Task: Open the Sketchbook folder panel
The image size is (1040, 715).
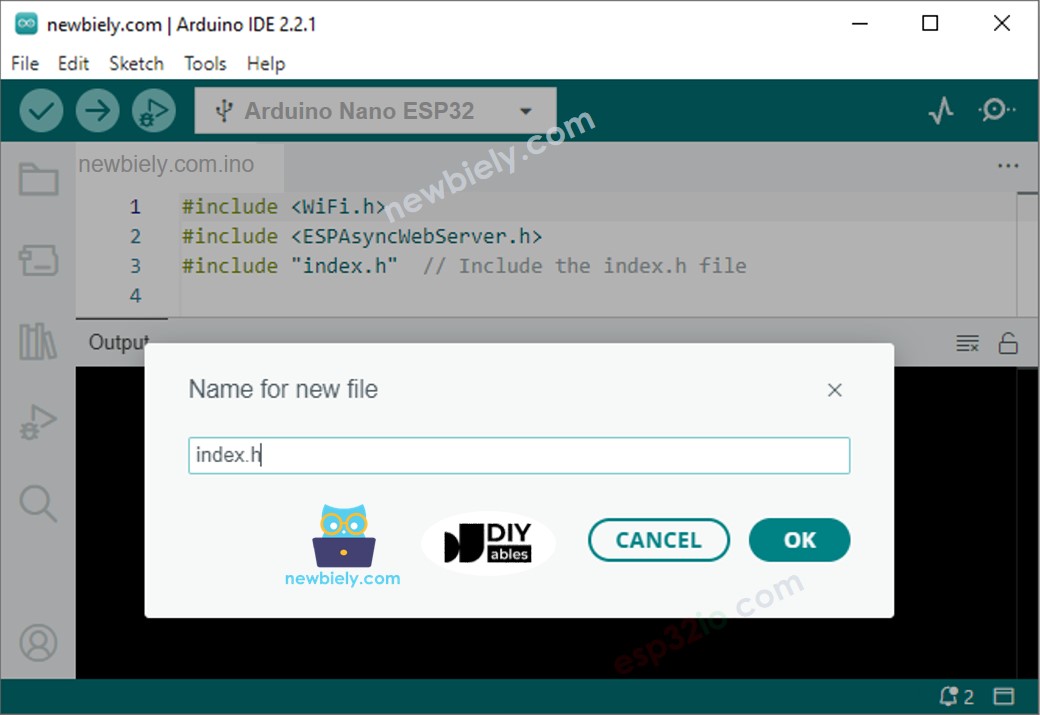Action: coord(38,180)
